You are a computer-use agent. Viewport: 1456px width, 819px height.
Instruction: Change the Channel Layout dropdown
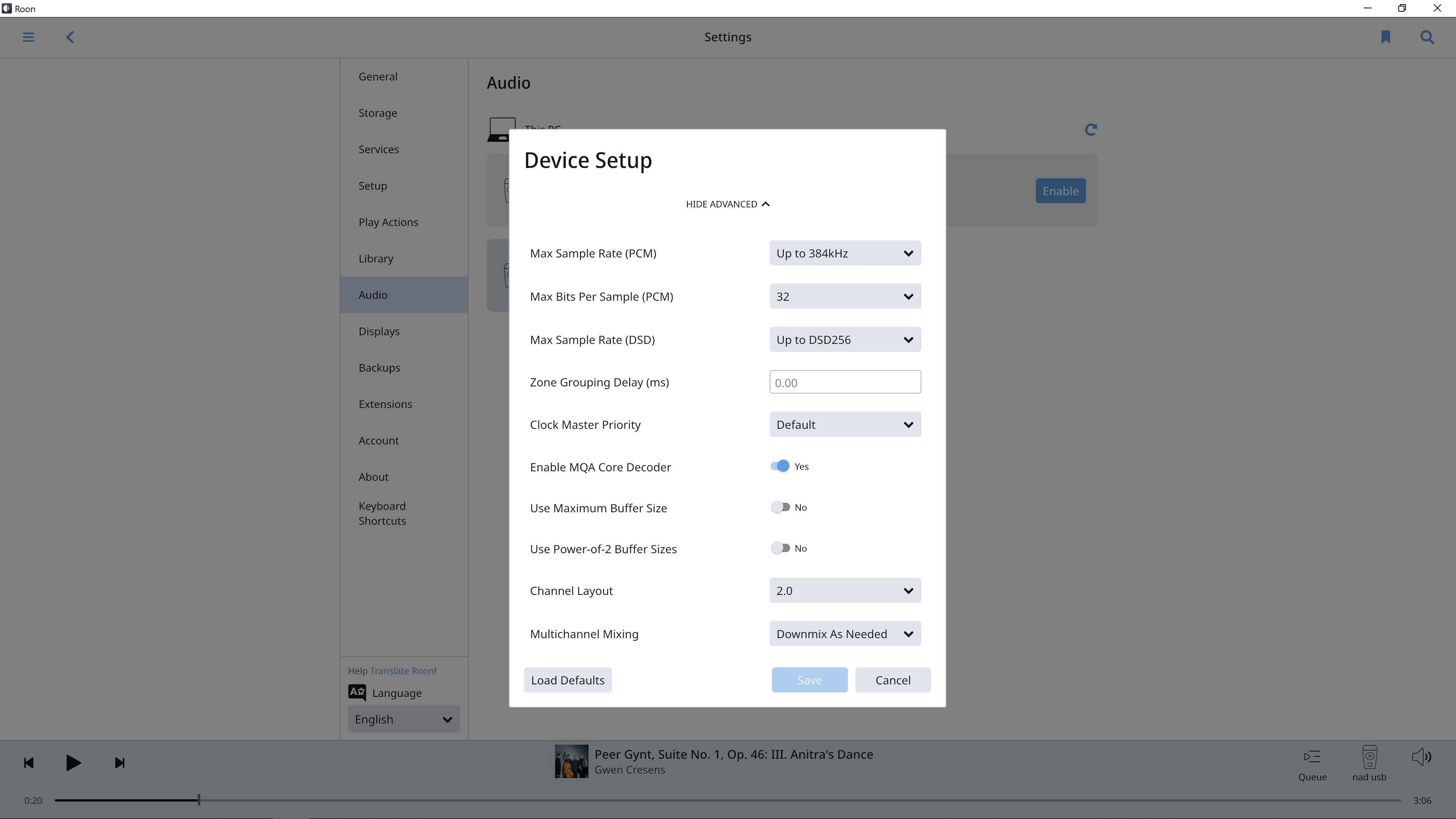point(844,590)
